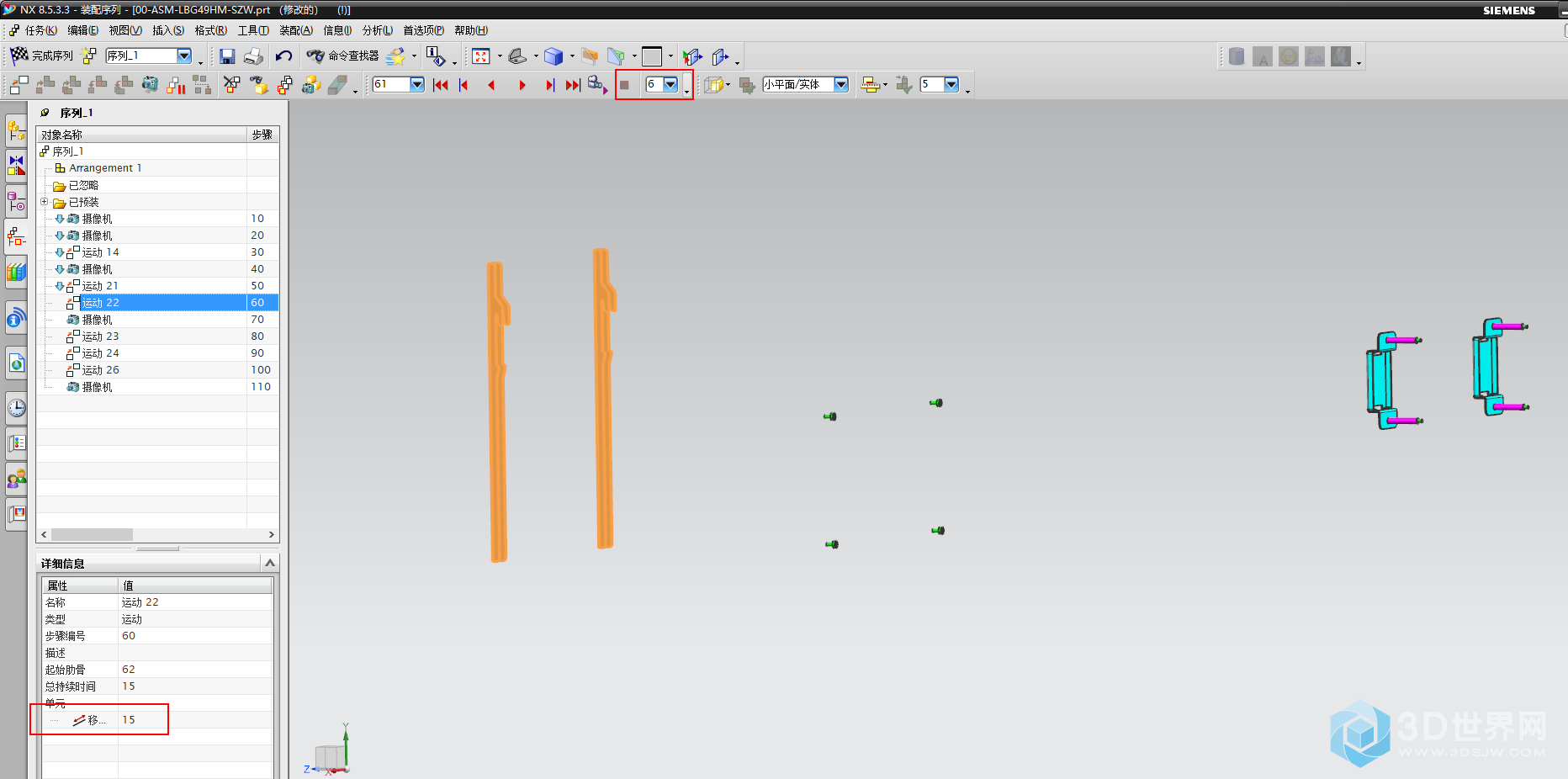Open the History clock sidebar tab

pyautogui.click(x=16, y=409)
